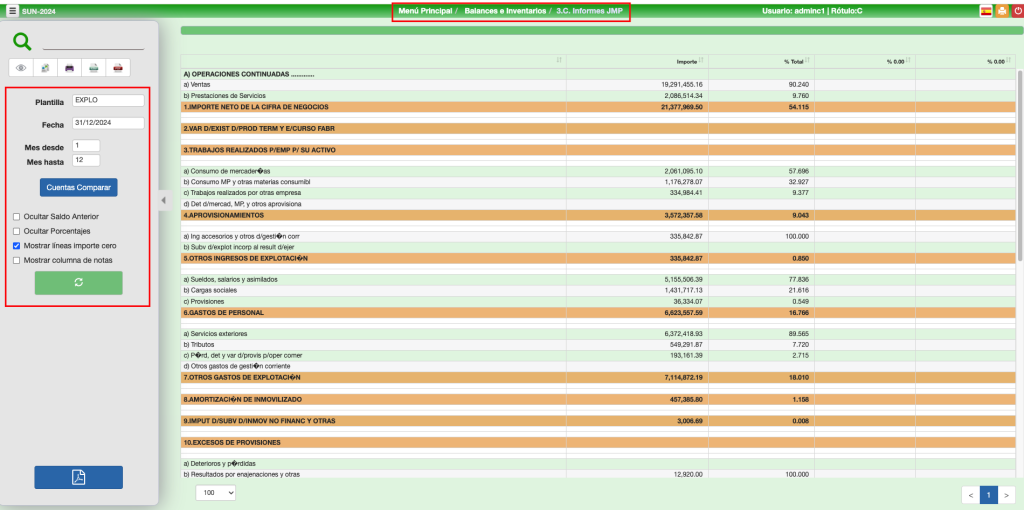Open the 100 rows-per-page dropdown
This screenshot has height=510, width=1024.
click(215, 493)
